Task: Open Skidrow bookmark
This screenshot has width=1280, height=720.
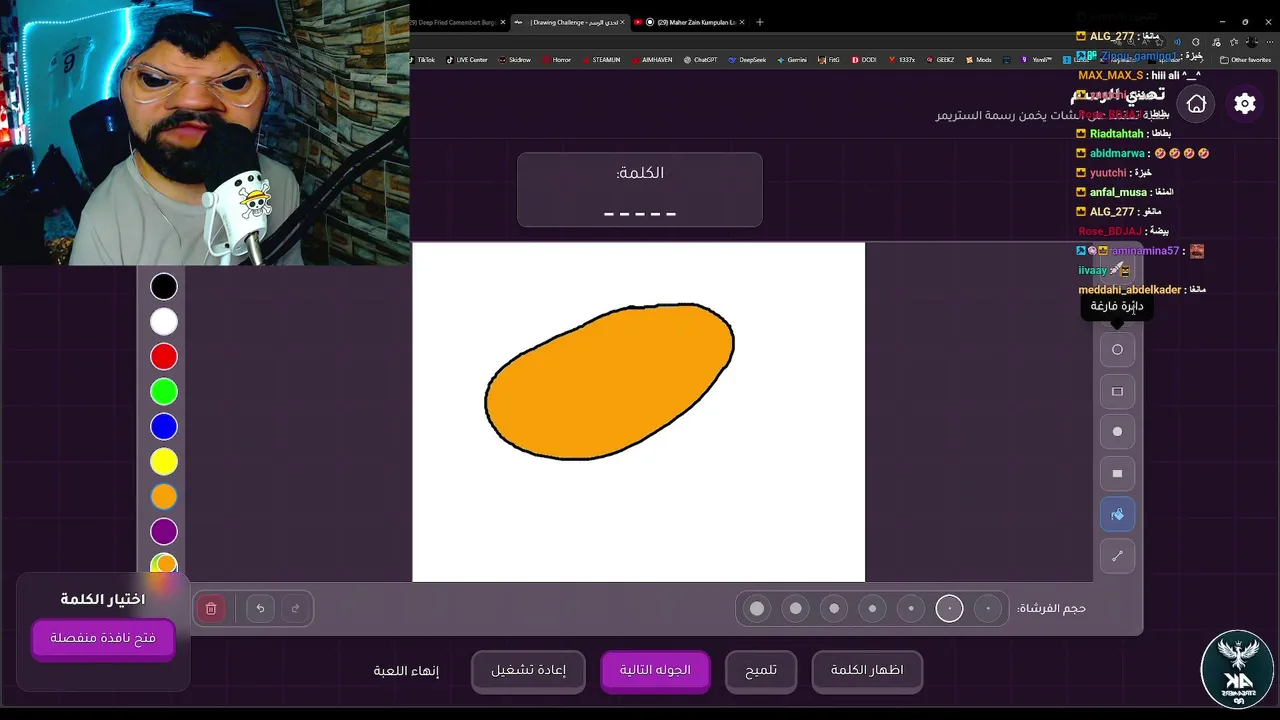Action: click(x=515, y=60)
